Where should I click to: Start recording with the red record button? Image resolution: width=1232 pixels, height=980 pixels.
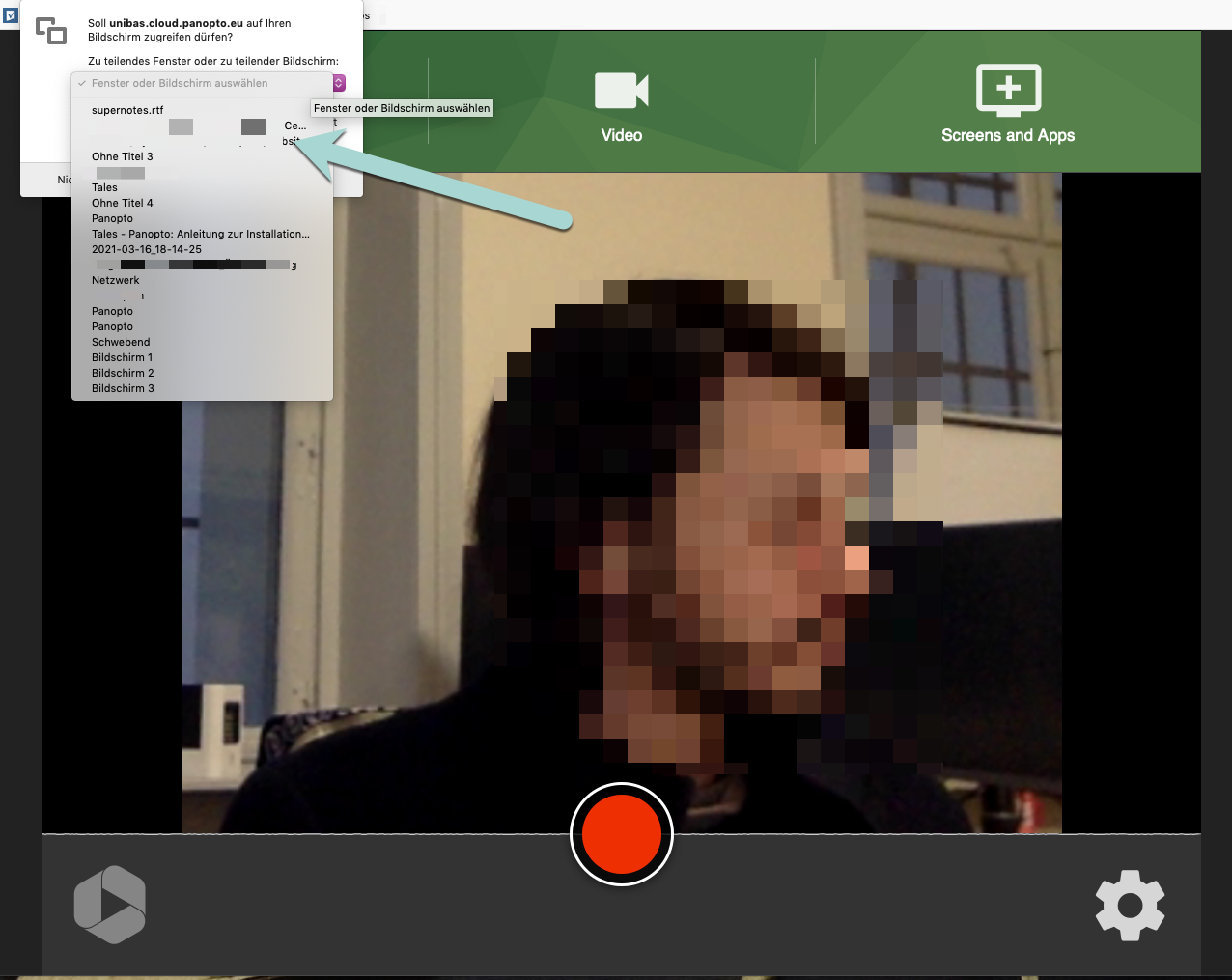(621, 834)
